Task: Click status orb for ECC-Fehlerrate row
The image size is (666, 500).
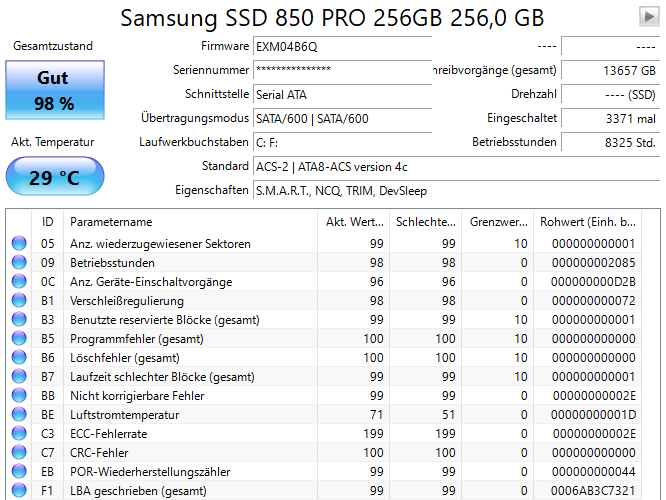Action: click(x=19, y=434)
